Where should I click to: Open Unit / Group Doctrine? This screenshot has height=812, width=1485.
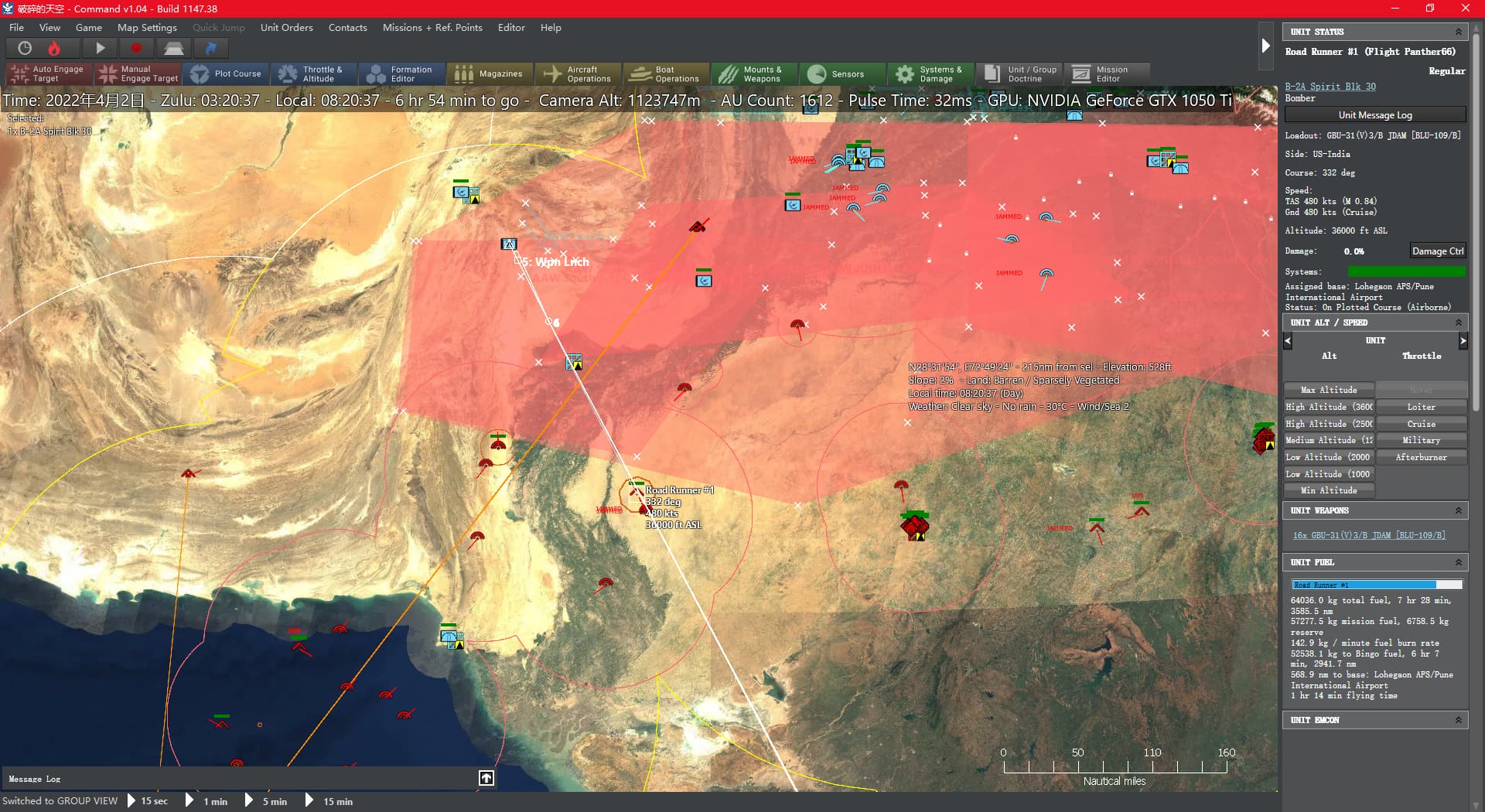pos(1019,73)
